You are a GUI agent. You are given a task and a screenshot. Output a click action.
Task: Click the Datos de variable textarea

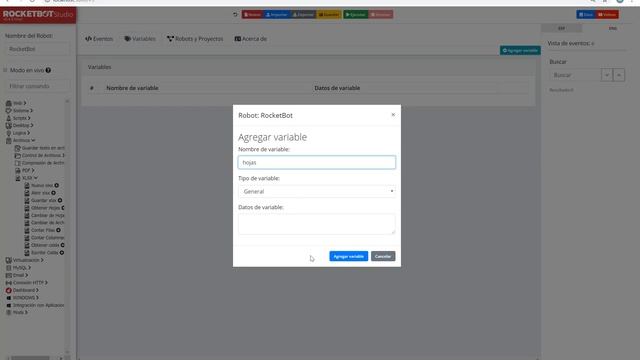tap(317, 224)
